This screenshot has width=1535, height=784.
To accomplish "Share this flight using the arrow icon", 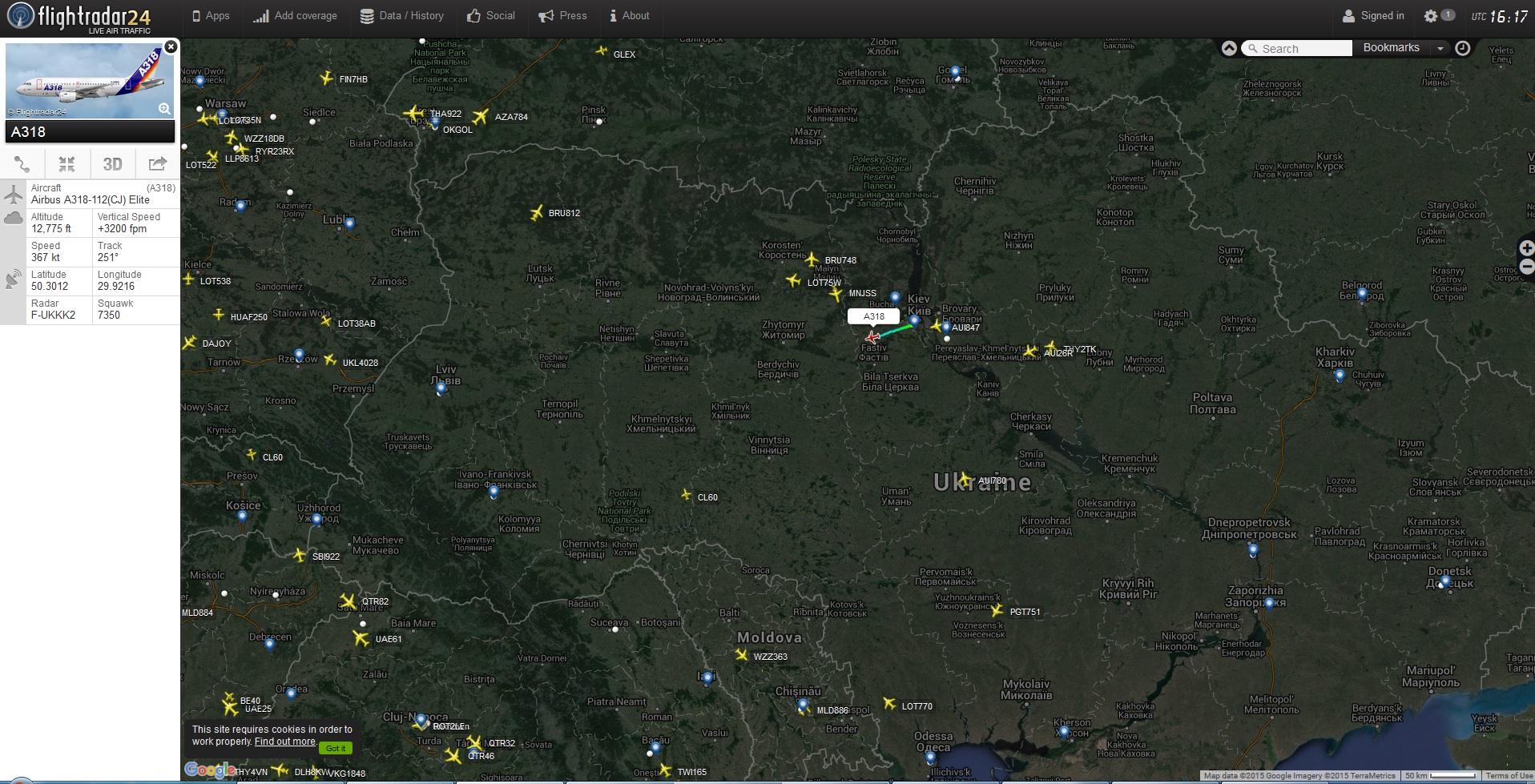I will coord(158,164).
